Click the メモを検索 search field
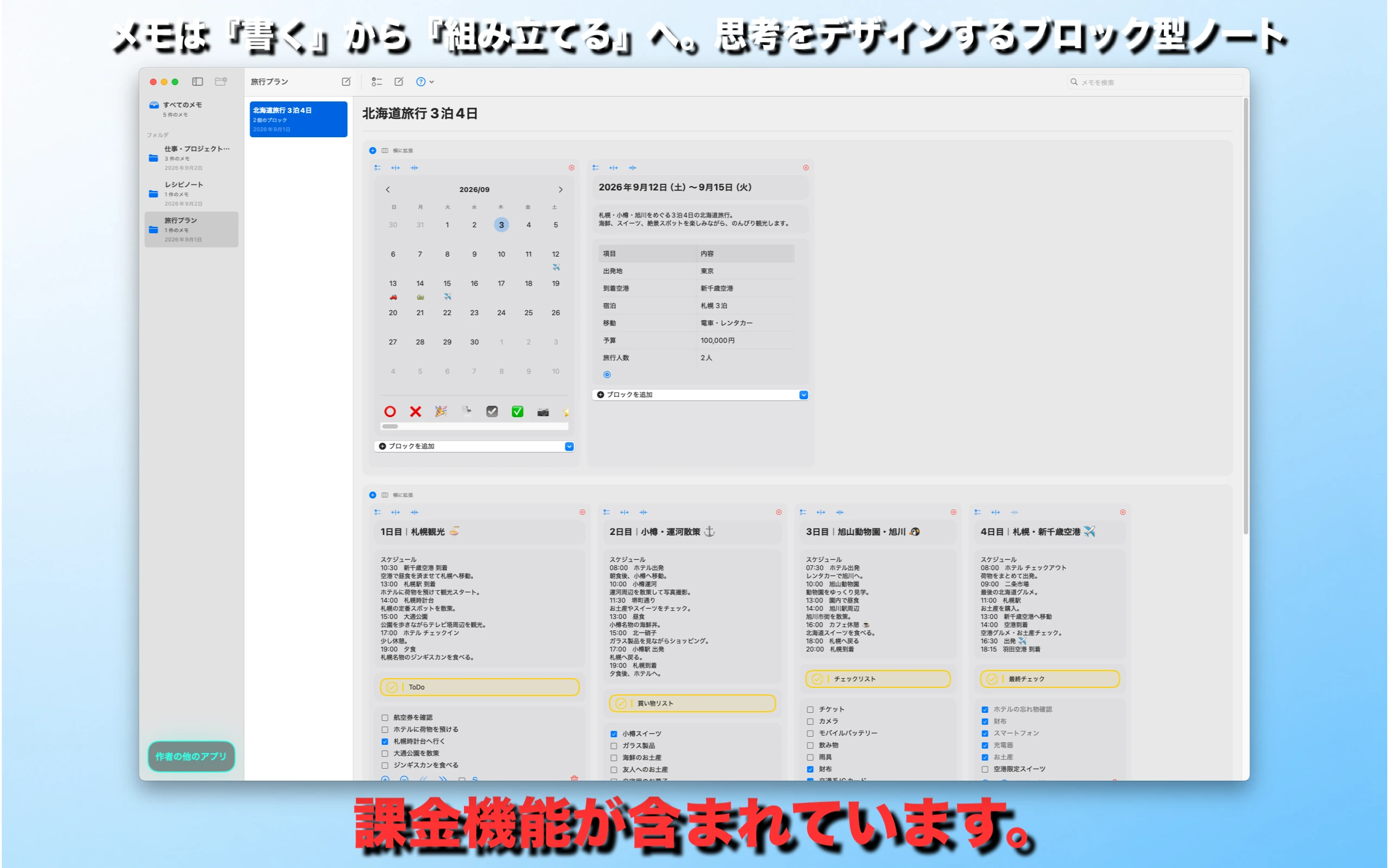The width and height of the screenshot is (1389, 868). click(x=1155, y=82)
